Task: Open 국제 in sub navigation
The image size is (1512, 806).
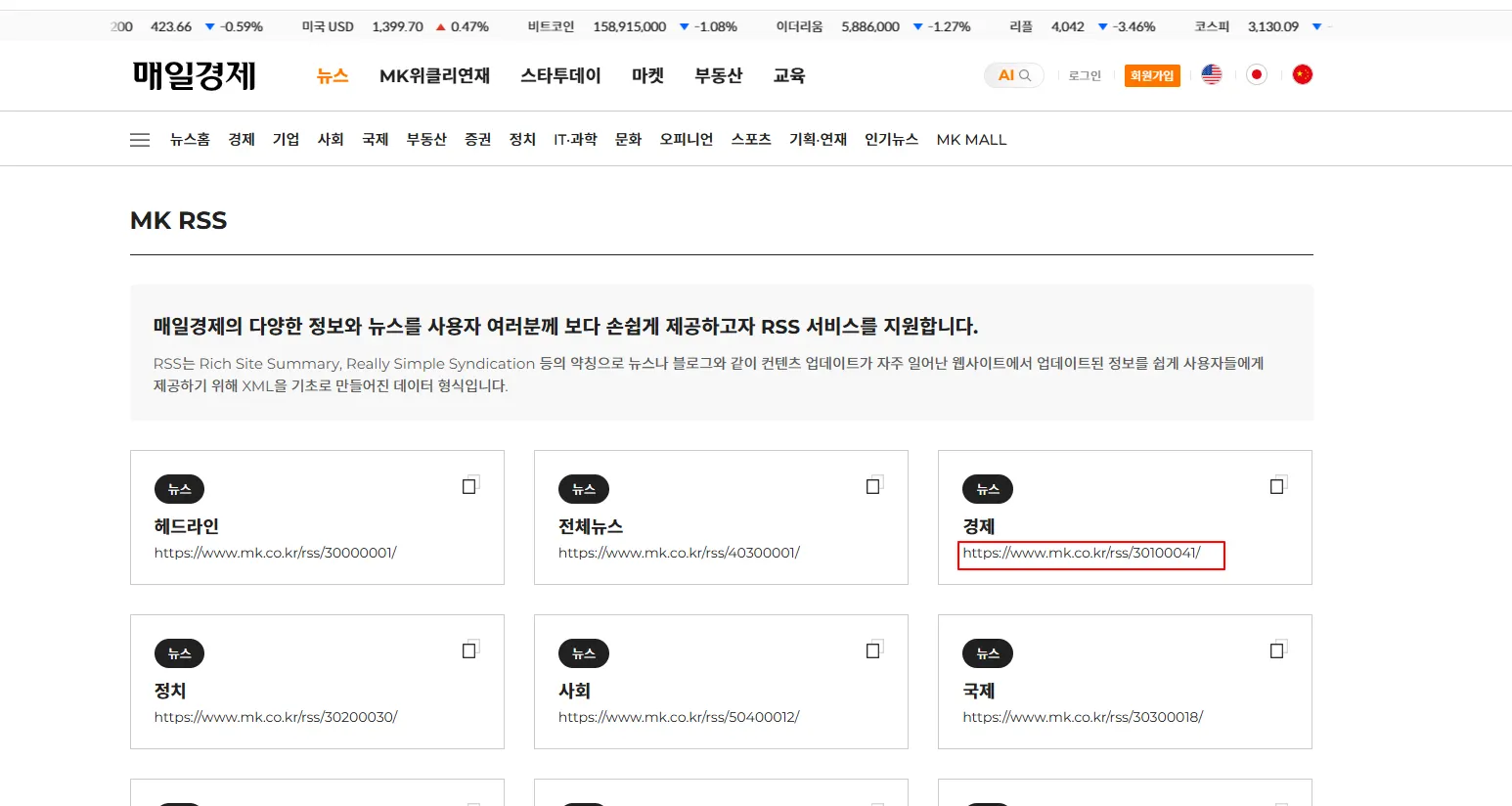Action: [376, 140]
